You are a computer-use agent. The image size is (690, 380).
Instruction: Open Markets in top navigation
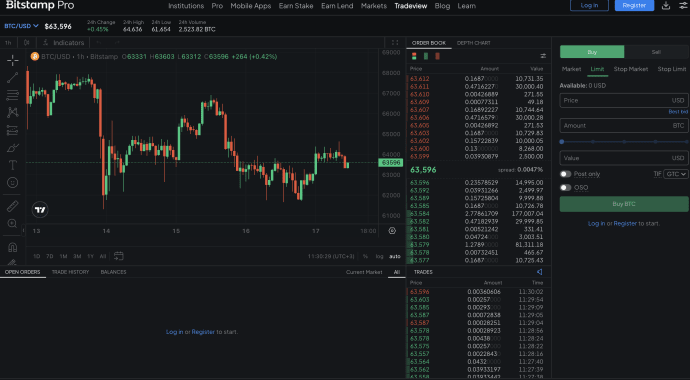pos(374,6)
